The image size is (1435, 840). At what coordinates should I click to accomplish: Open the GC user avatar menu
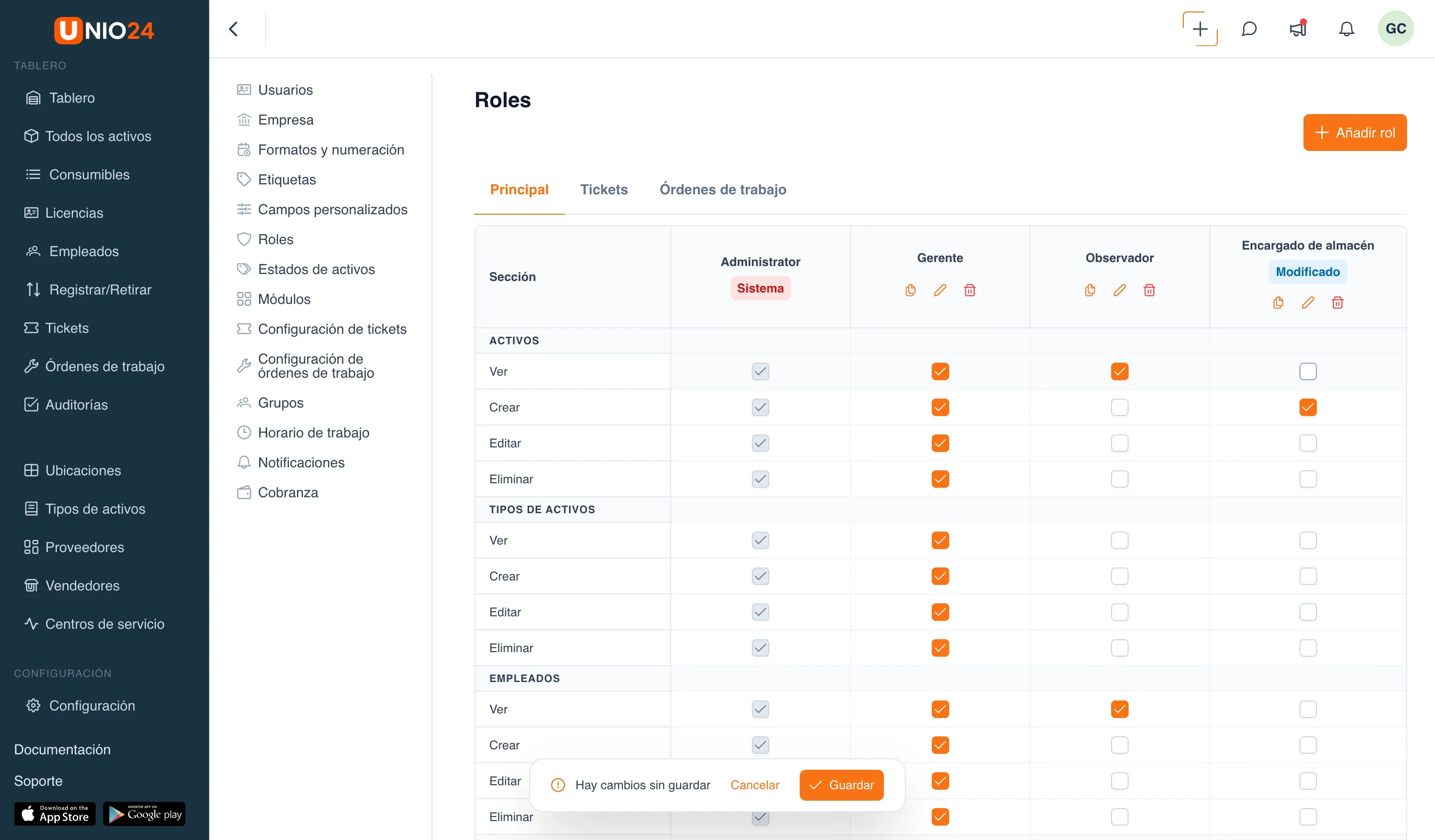(1396, 28)
